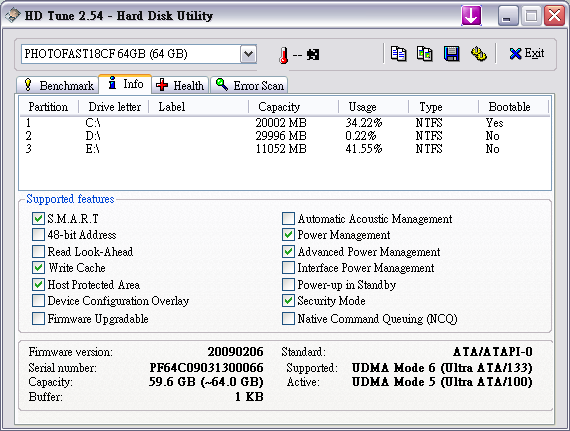This screenshot has height=431, width=570.
Task: Click the copy screenshot to clipboard icon
Action: pyautogui.click(x=425, y=54)
